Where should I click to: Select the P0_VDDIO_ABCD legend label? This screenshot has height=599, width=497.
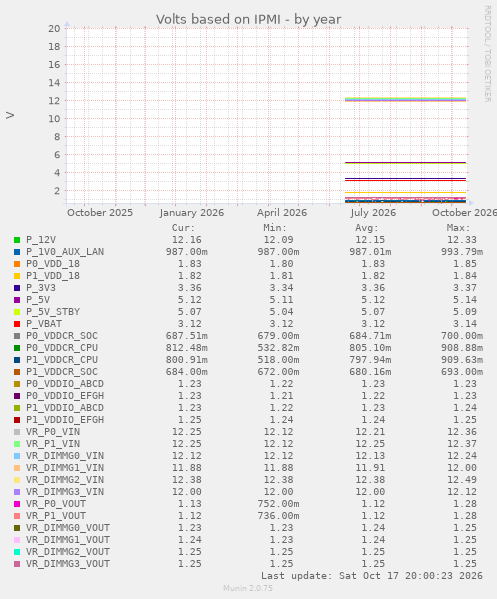65,384
